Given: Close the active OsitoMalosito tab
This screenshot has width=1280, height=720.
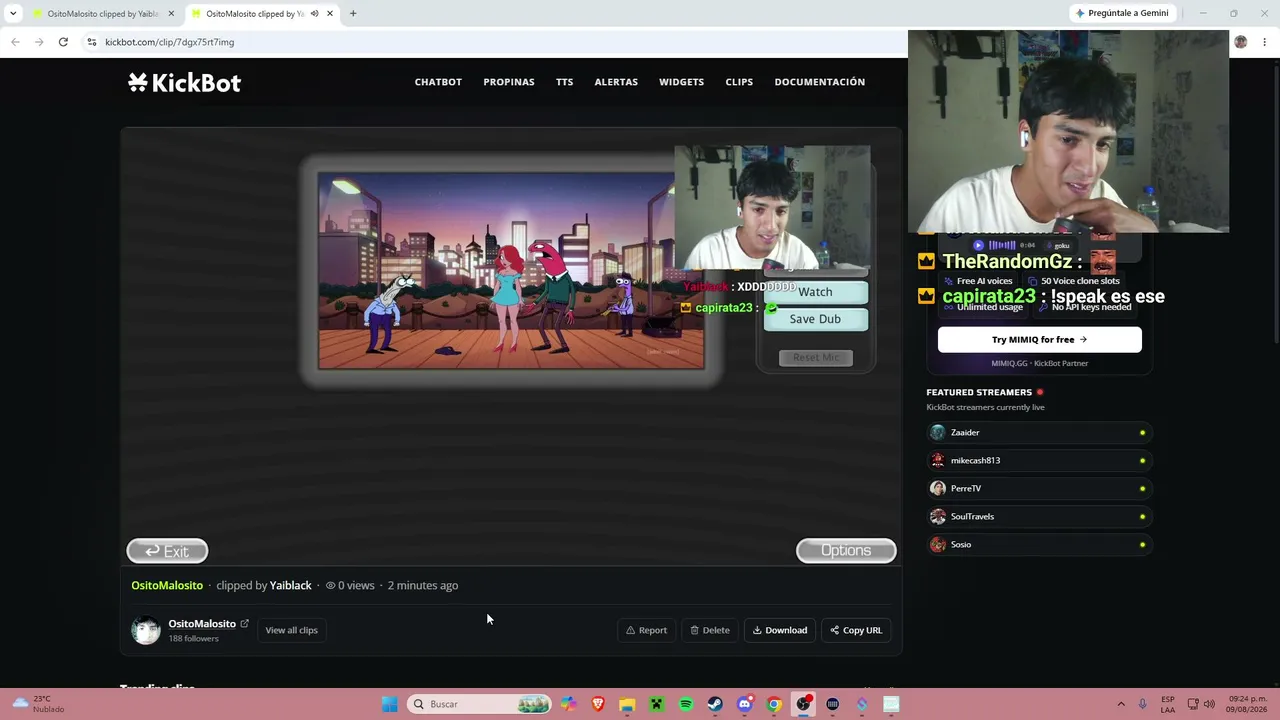Looking at the screenshot, I should pos(330,14).
